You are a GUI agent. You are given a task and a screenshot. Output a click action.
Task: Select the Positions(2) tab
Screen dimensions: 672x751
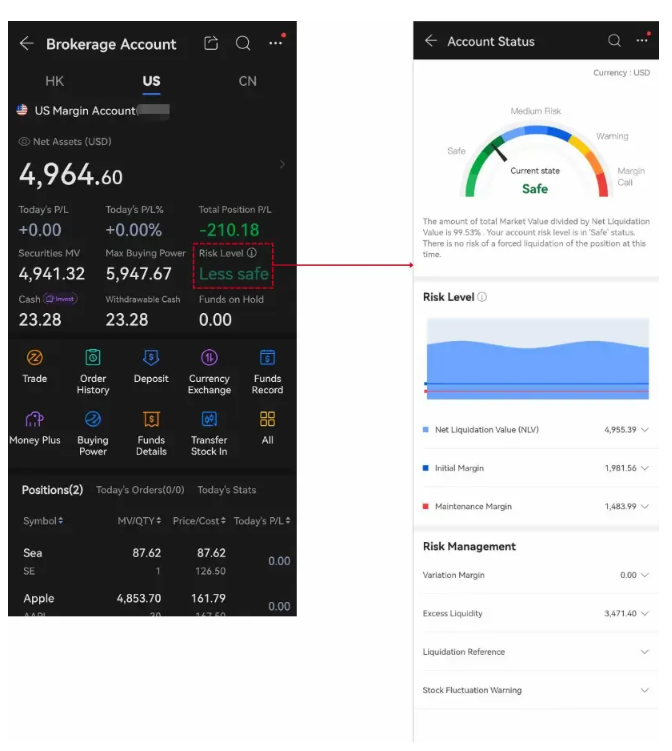(52, 490)
